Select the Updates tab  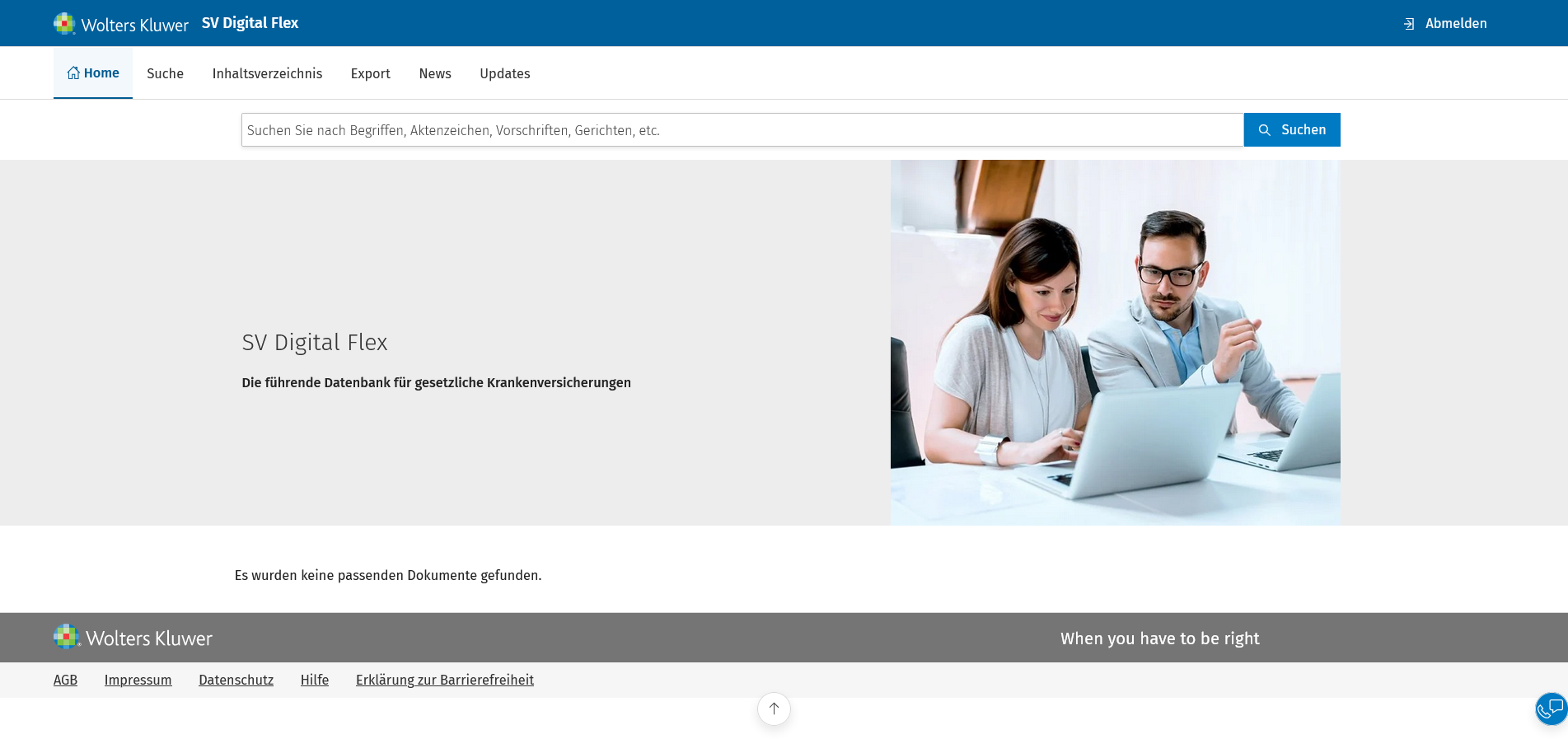(x=504, y=73)
